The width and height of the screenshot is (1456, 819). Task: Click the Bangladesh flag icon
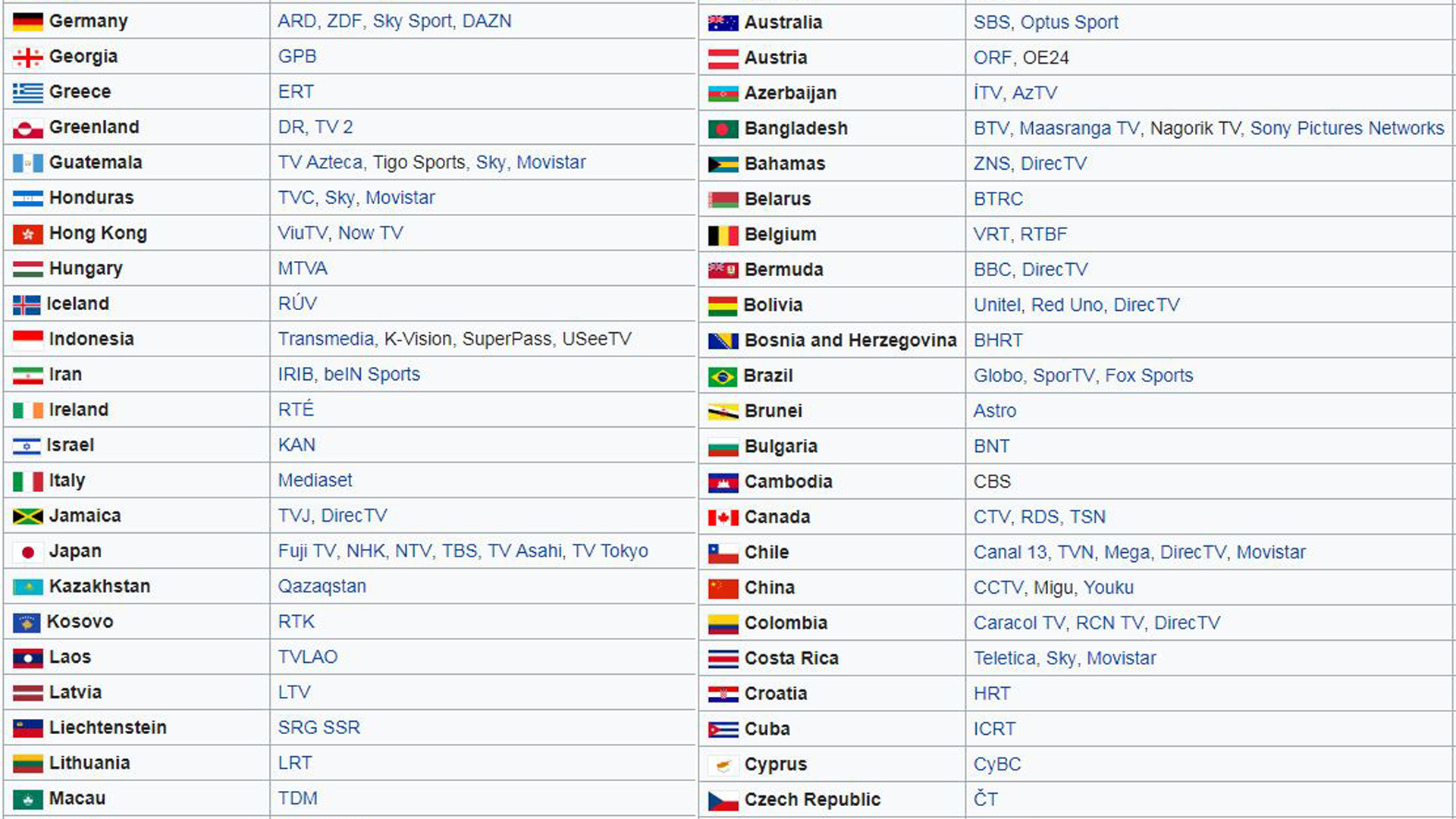pos(723,129)
